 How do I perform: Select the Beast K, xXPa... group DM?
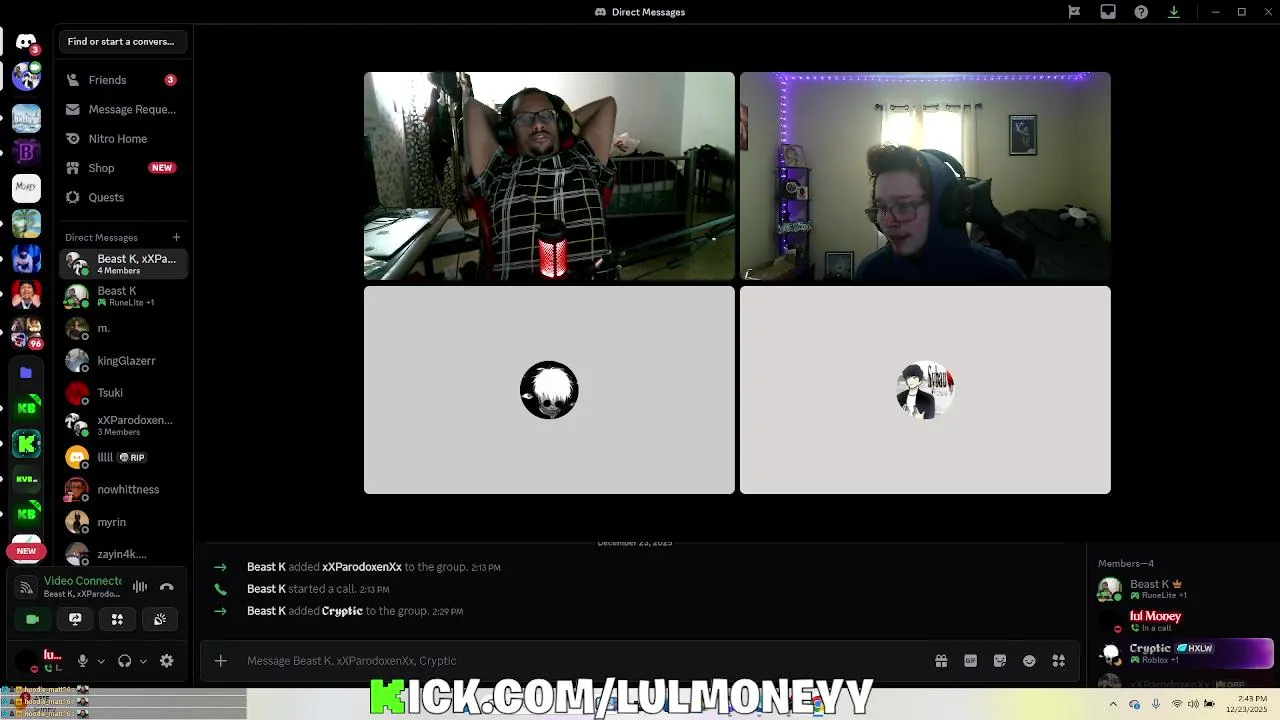point(122,264)
